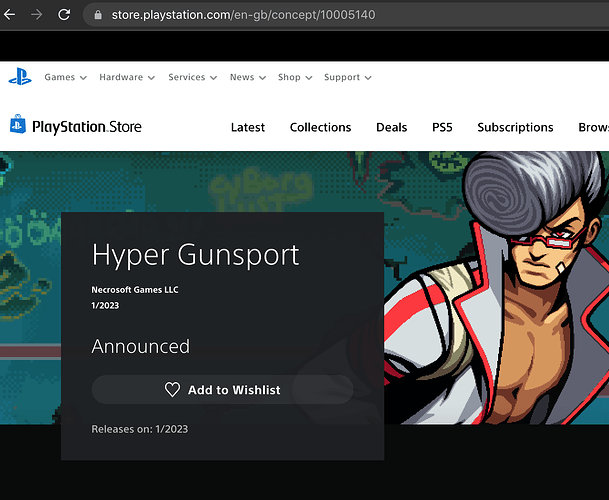Viewport: 609px width, 500px height.
Task: Expand the News dropdown menu
Action: click(248, 77)
